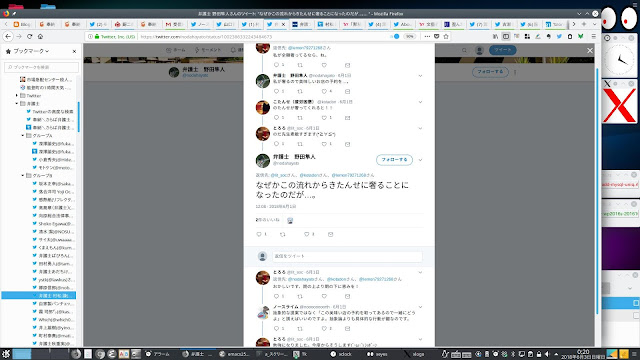Close the tweet overlay with X
The width and height of the screenshot is (640, 360).
589,50
